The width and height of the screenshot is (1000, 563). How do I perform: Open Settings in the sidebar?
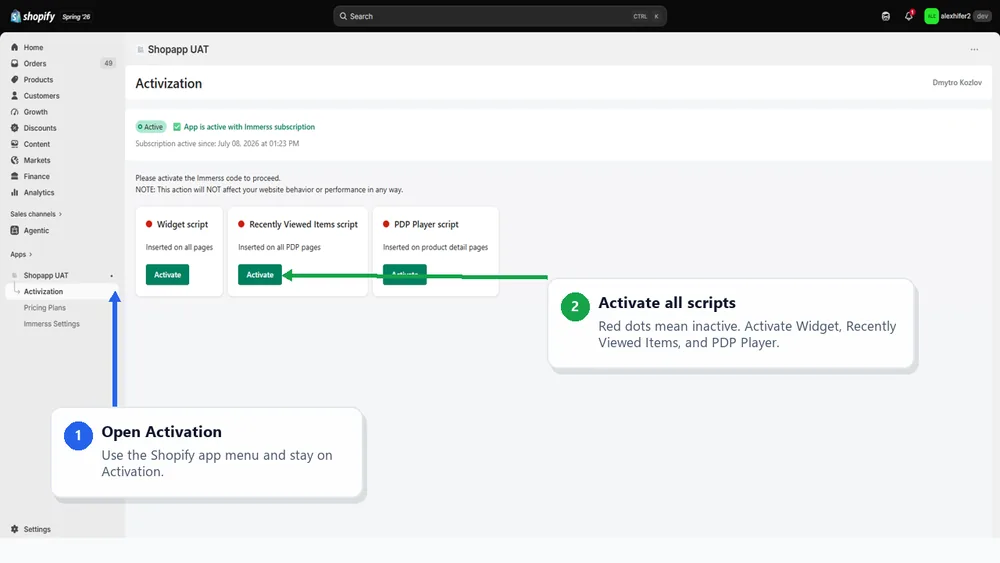tap(37, 529)
